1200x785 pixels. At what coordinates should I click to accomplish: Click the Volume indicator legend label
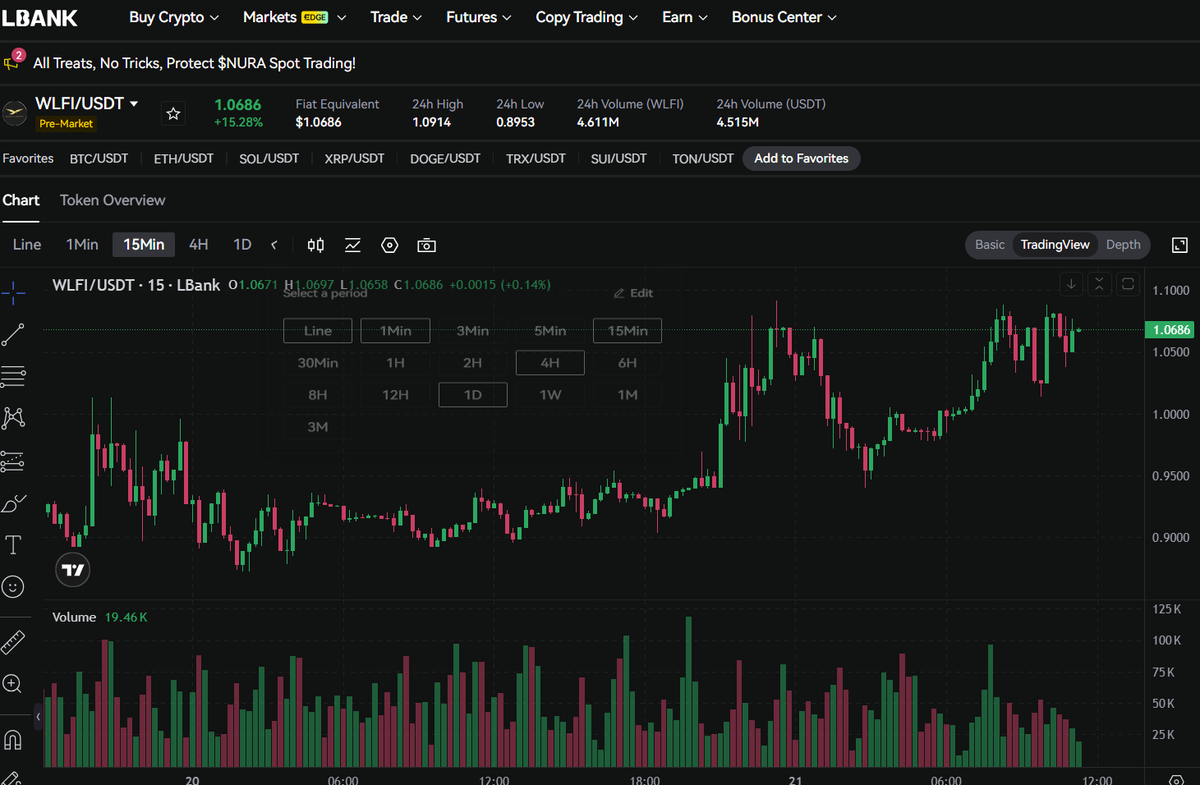[74, 617]
